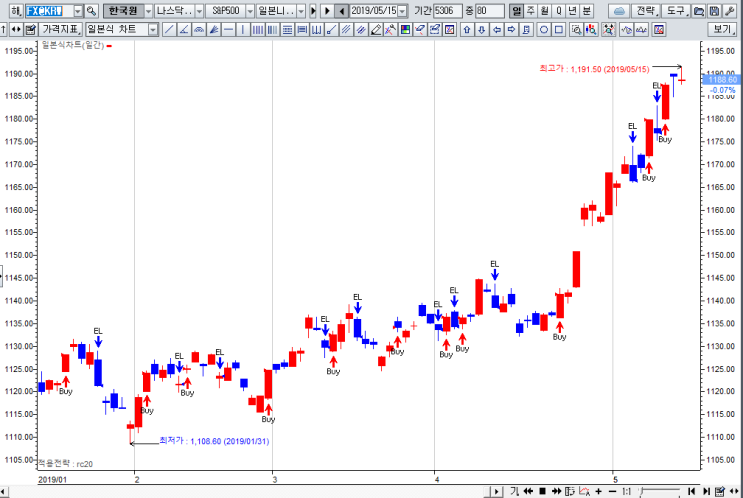Open the 도구 tools menu
The height and width of the screenshot is (498, 743).
676,11
